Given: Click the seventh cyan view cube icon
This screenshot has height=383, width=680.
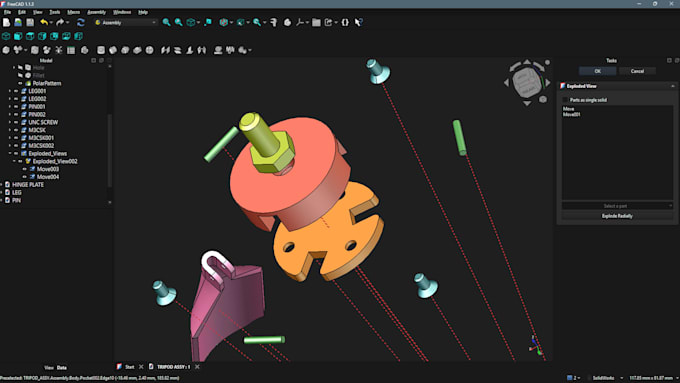Looking at the screenshot, I should click(x=78, y=36).
